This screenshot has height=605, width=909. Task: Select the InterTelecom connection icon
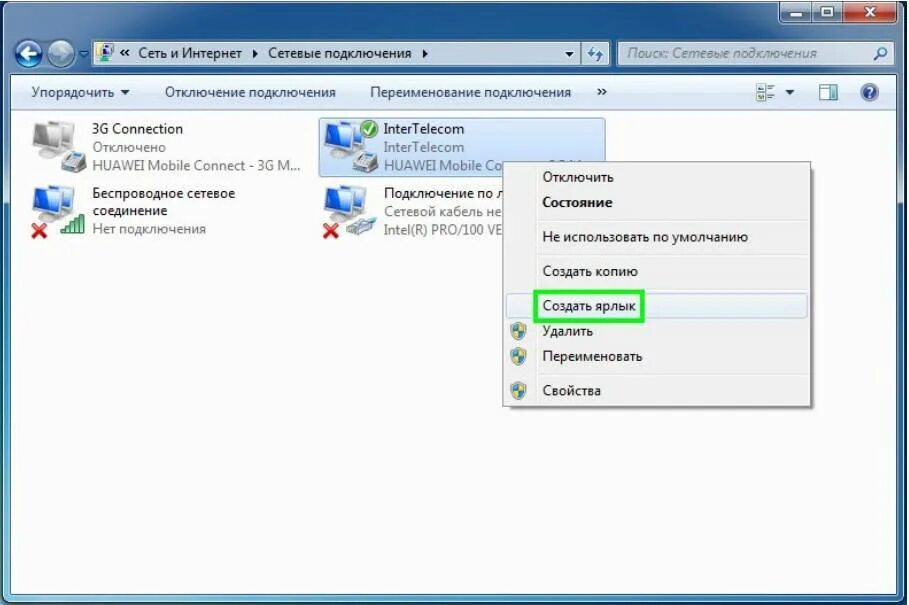(351, 147)
